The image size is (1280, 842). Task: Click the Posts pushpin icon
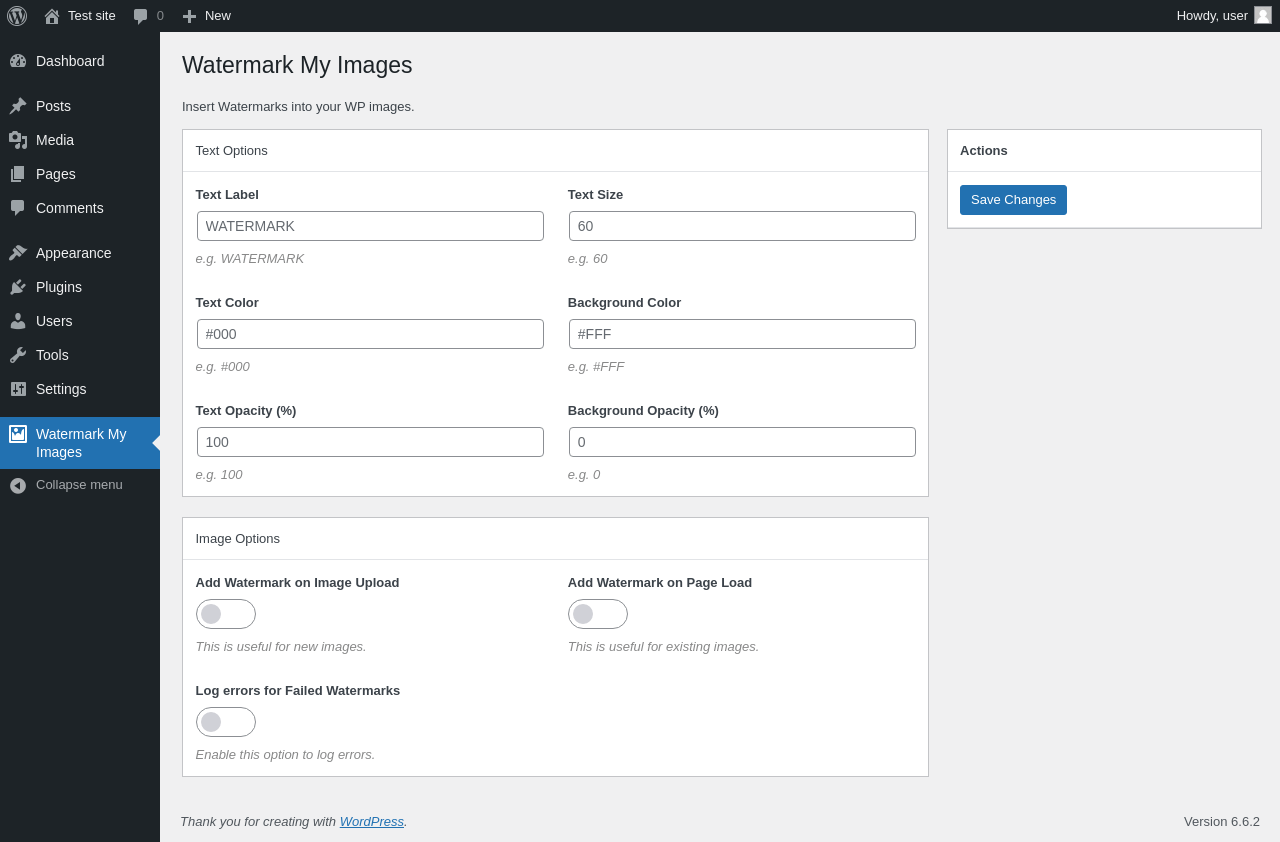(18, 106)
